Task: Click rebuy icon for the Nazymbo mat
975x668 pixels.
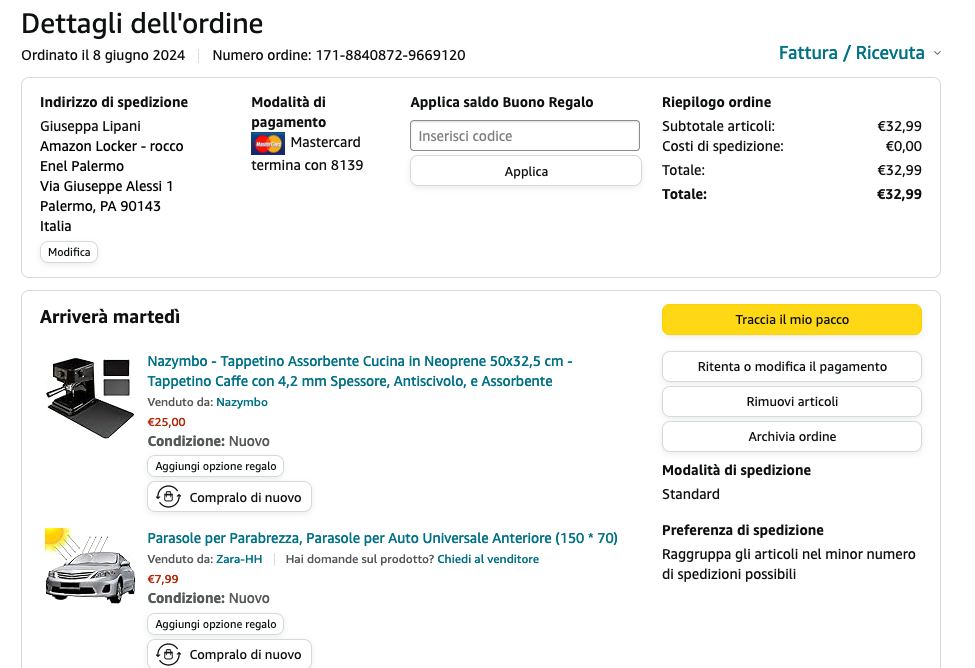Action: pos(169,497)
